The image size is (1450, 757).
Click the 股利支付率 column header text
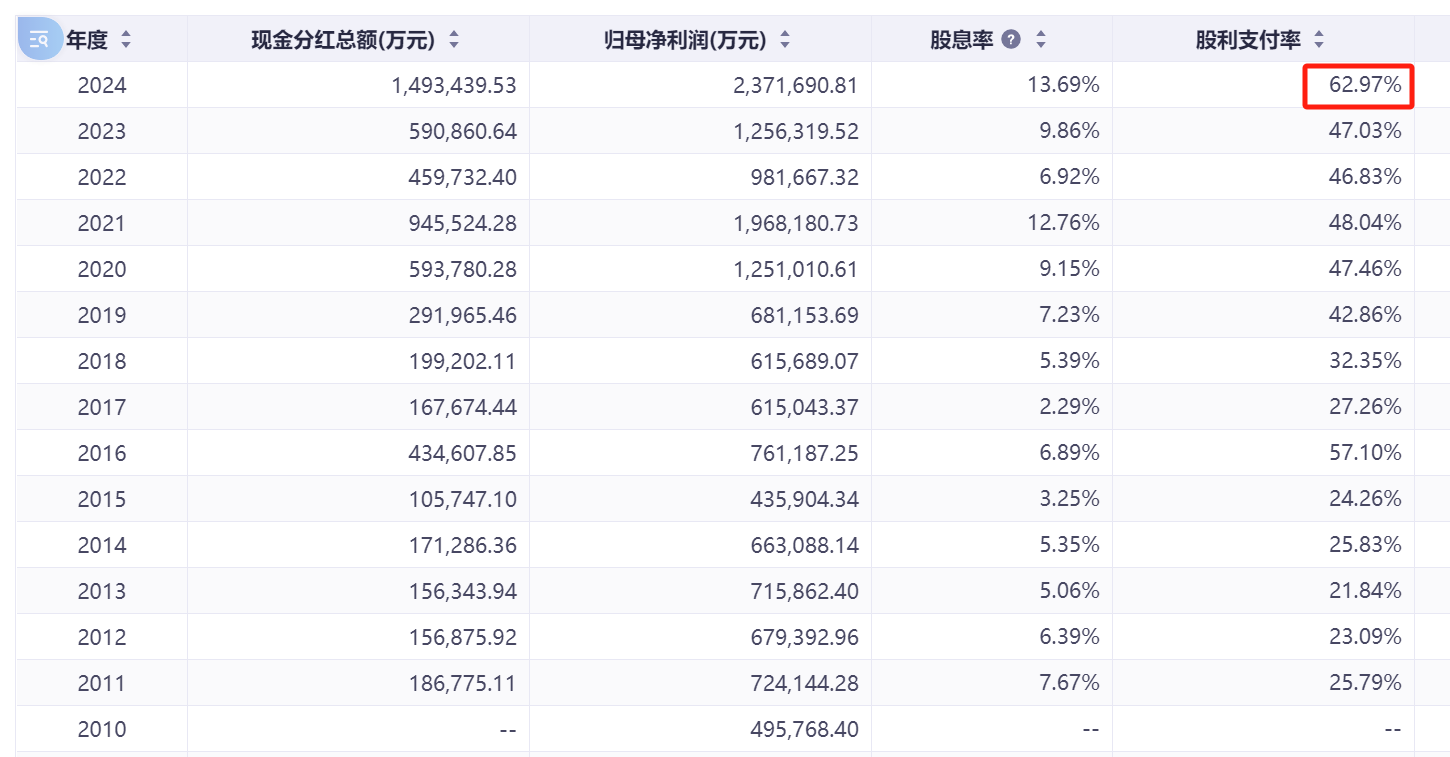[1248, 40]
